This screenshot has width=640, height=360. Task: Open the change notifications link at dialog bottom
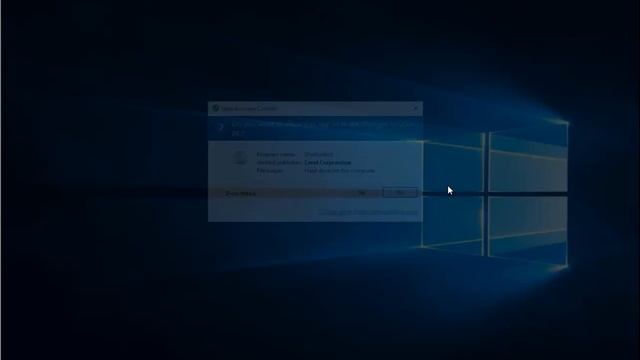(368, 212)
